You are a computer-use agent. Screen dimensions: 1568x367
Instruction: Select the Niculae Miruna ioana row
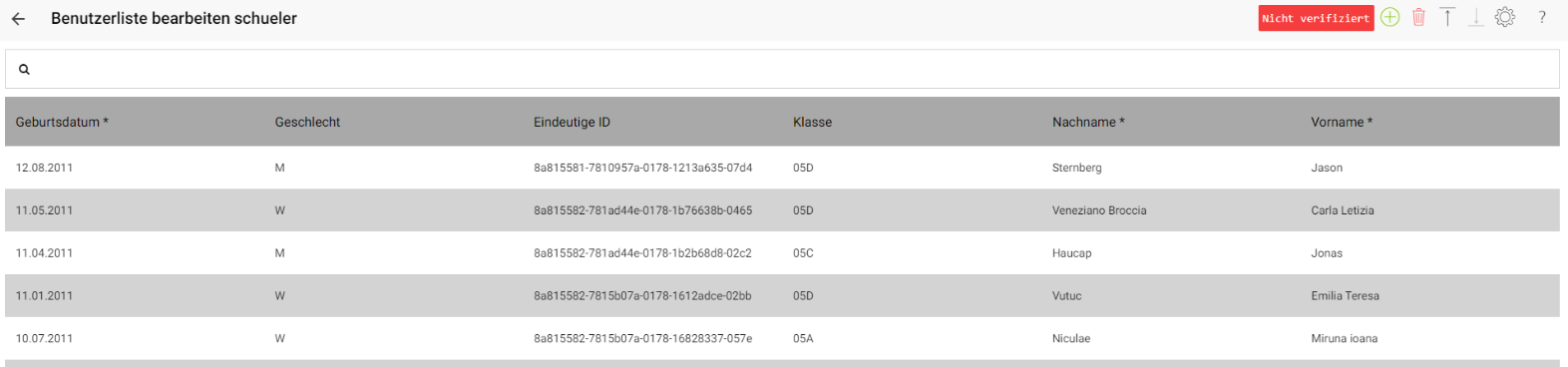tap(782, 338)
